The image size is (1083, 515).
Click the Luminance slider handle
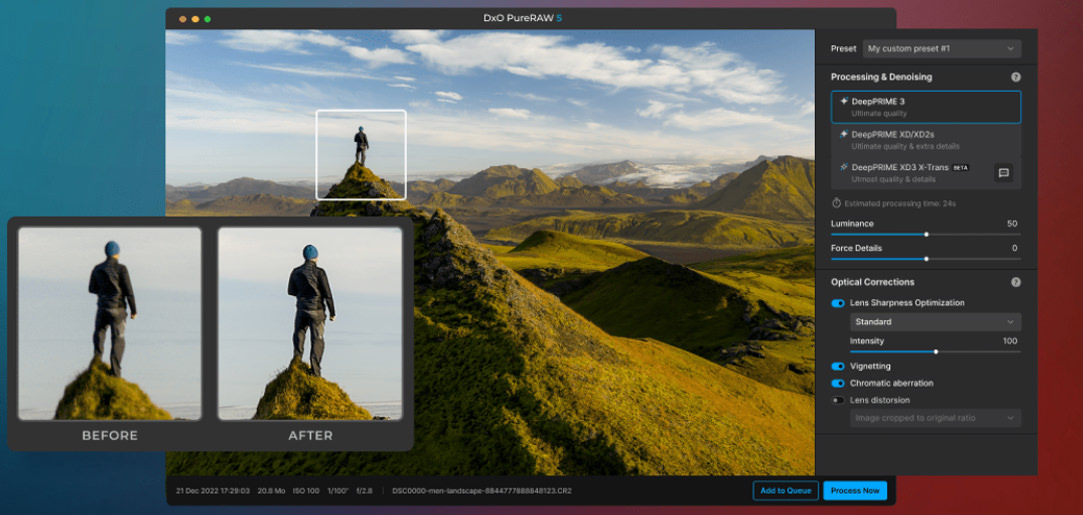(x=926, y=234)
